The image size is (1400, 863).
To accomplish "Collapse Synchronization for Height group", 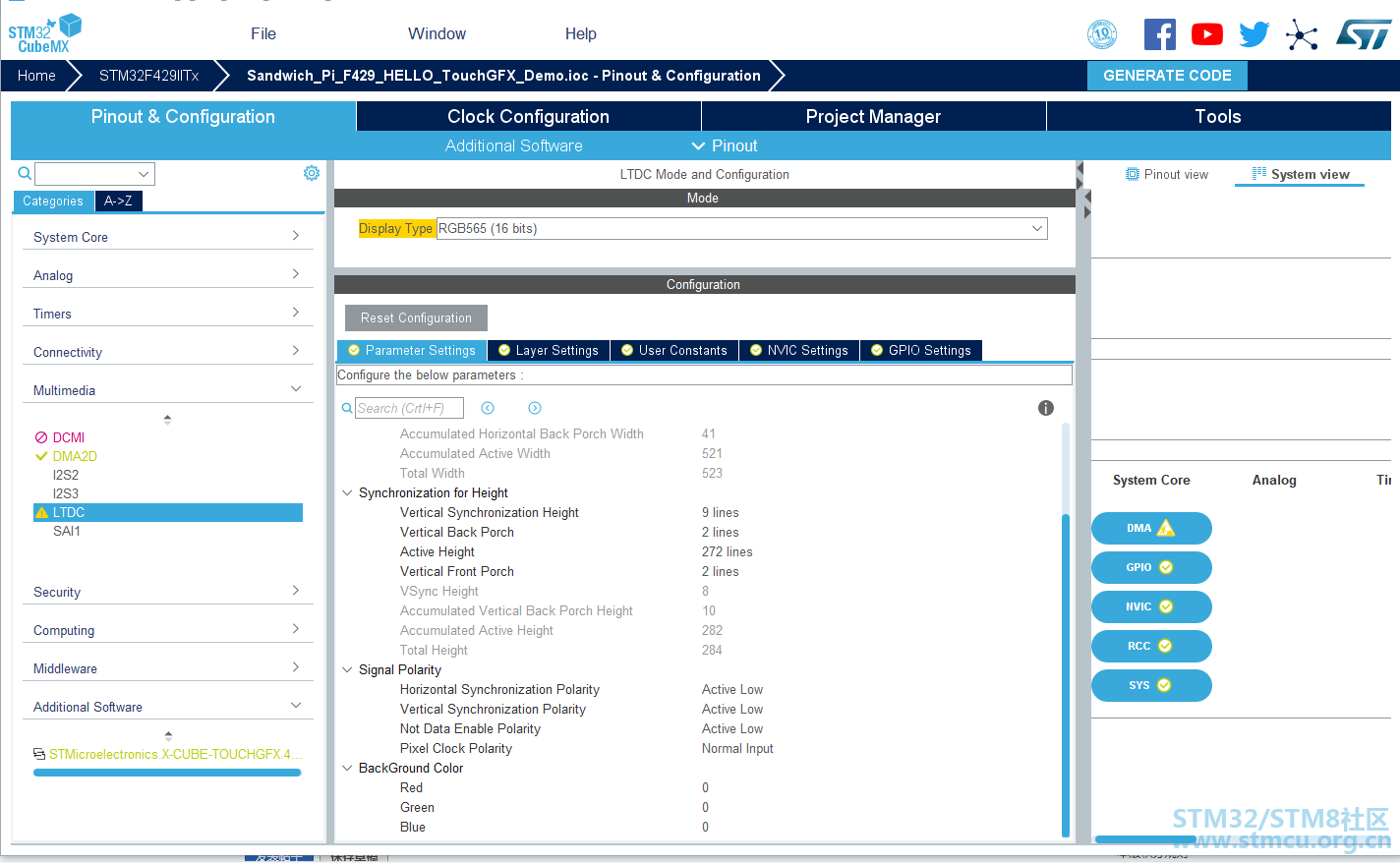I will coord(347,492).
